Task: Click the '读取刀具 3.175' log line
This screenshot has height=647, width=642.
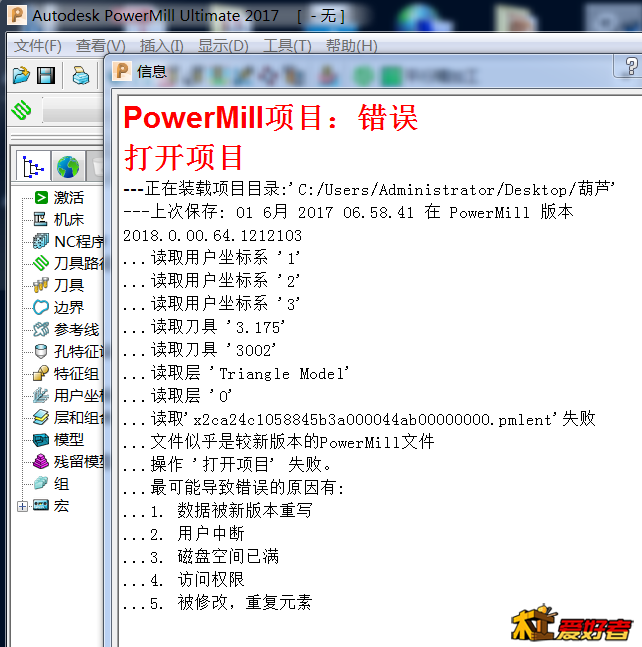Action: [x=204, y=327]
